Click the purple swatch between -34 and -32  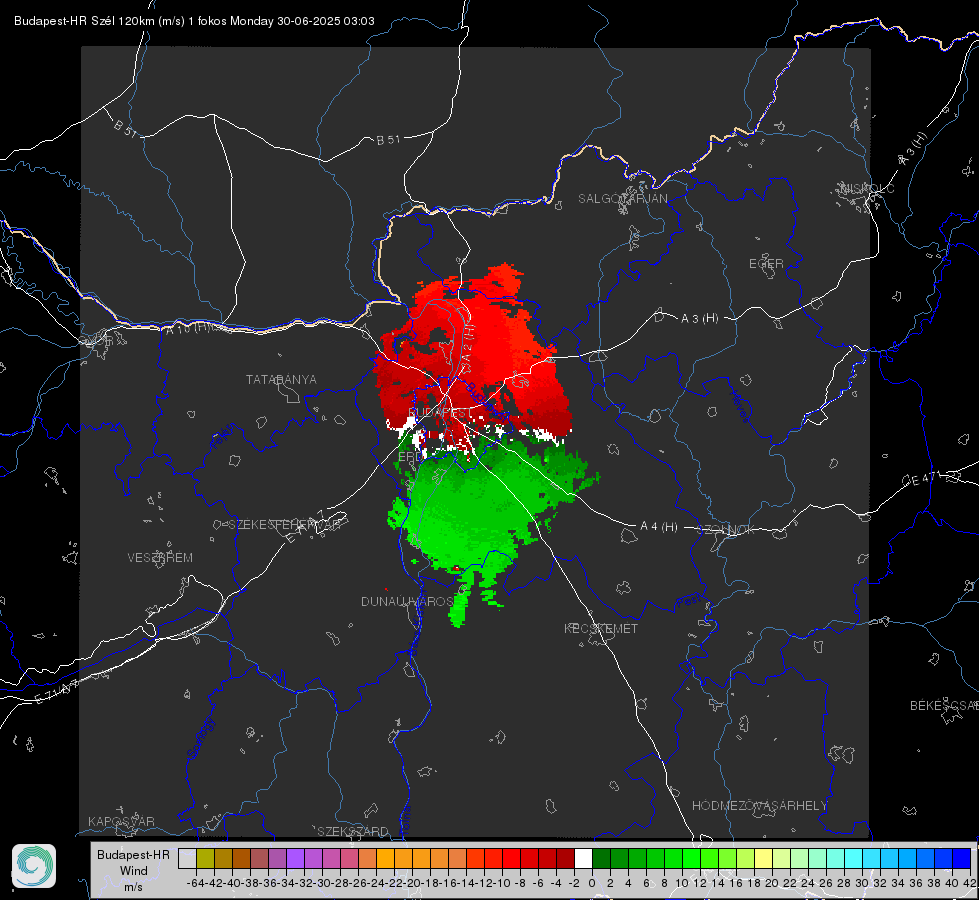coord(295,858)
